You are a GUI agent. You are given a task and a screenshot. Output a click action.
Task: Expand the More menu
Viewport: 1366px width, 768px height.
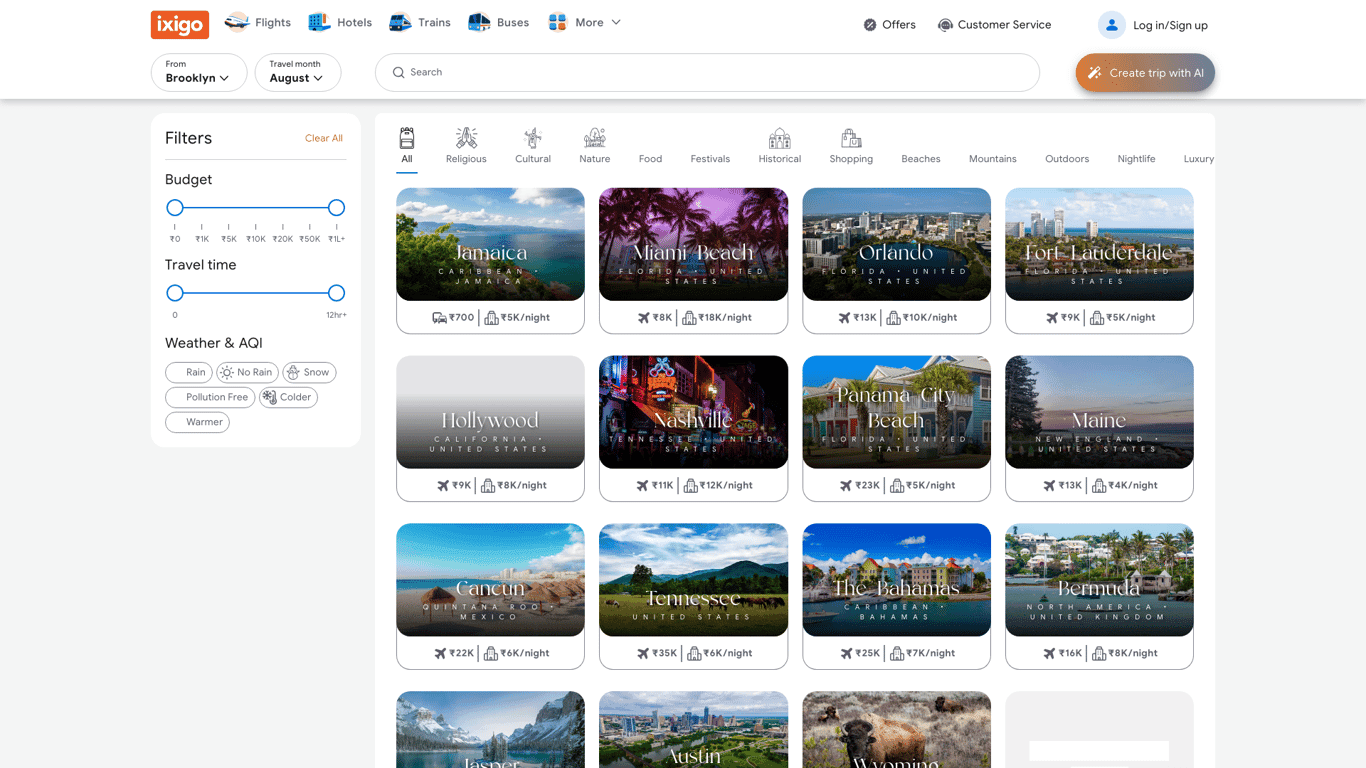[585, 23]
